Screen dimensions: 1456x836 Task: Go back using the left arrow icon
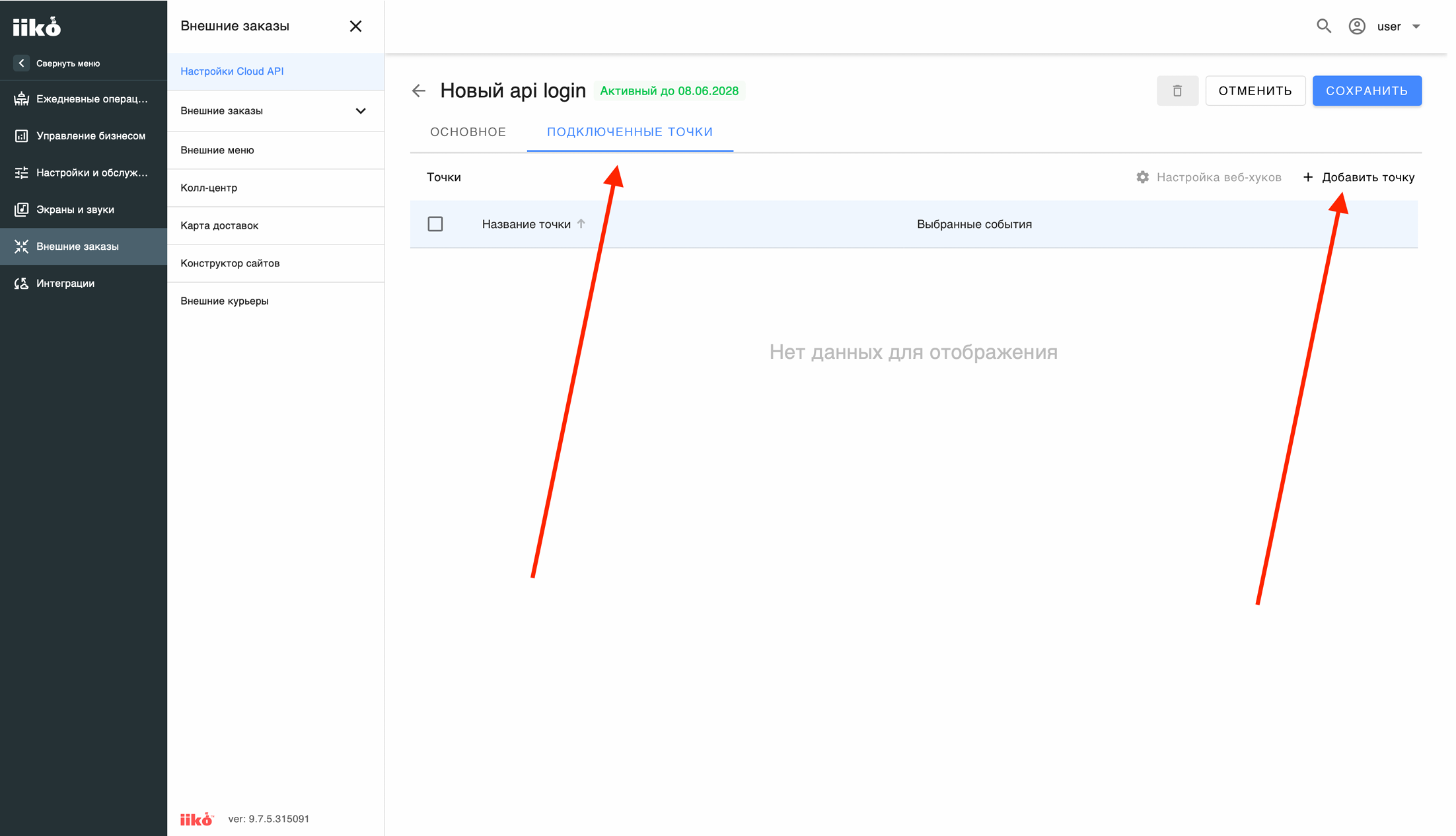pos(419,91)
